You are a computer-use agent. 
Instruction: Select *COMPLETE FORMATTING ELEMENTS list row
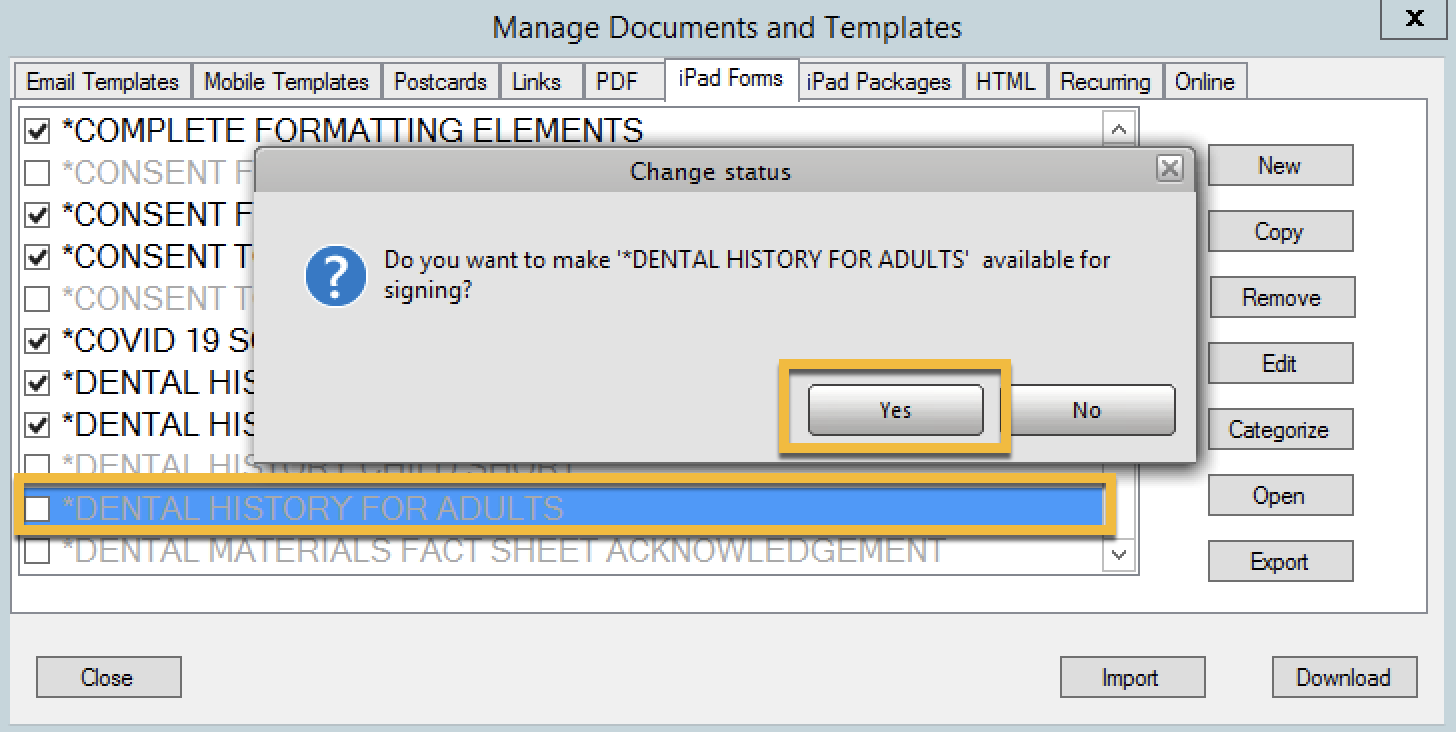[x=560, y=131]
